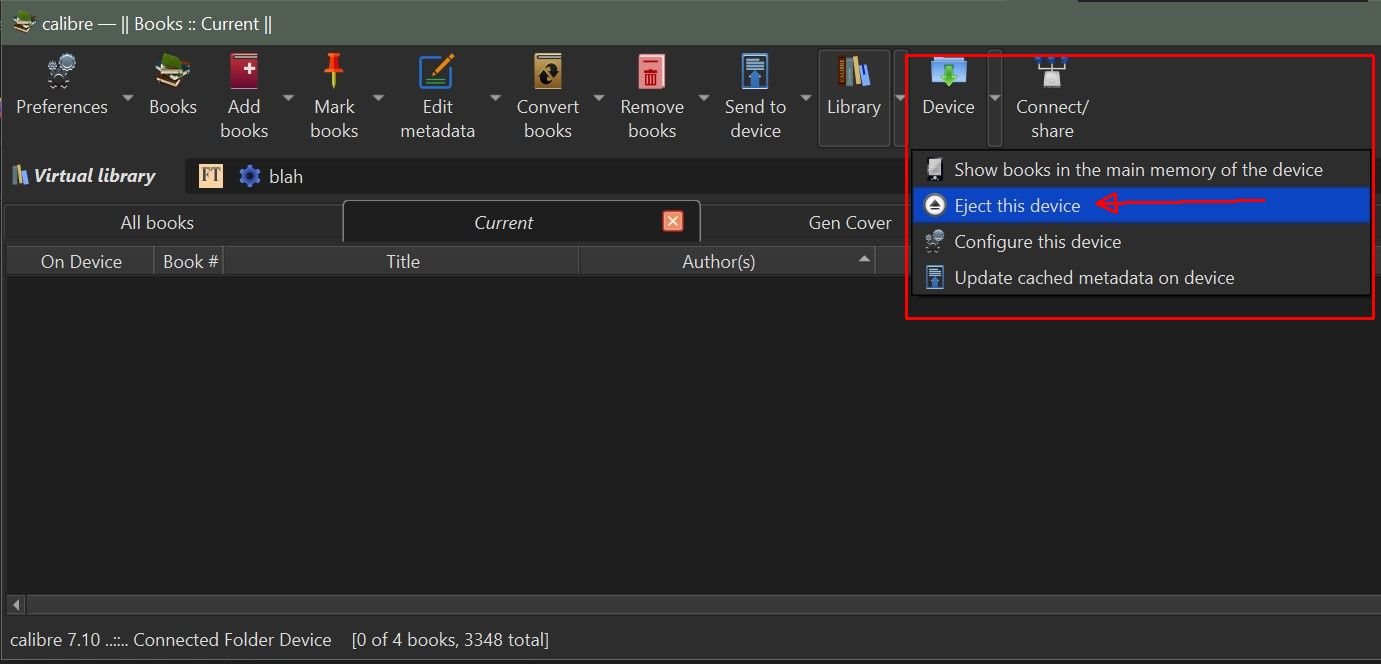Click calibre app icon in title bar
The height and width of the screenshot is (664, 1381).
[x=24, y=23]
